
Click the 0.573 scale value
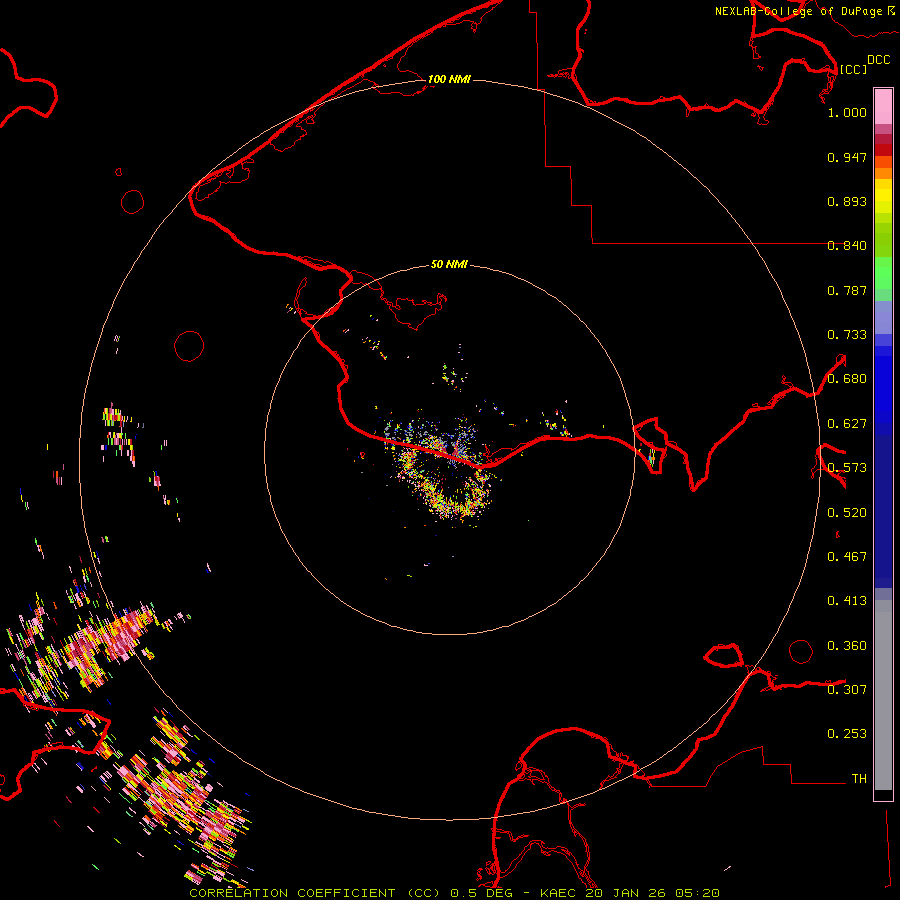point(847,468)
